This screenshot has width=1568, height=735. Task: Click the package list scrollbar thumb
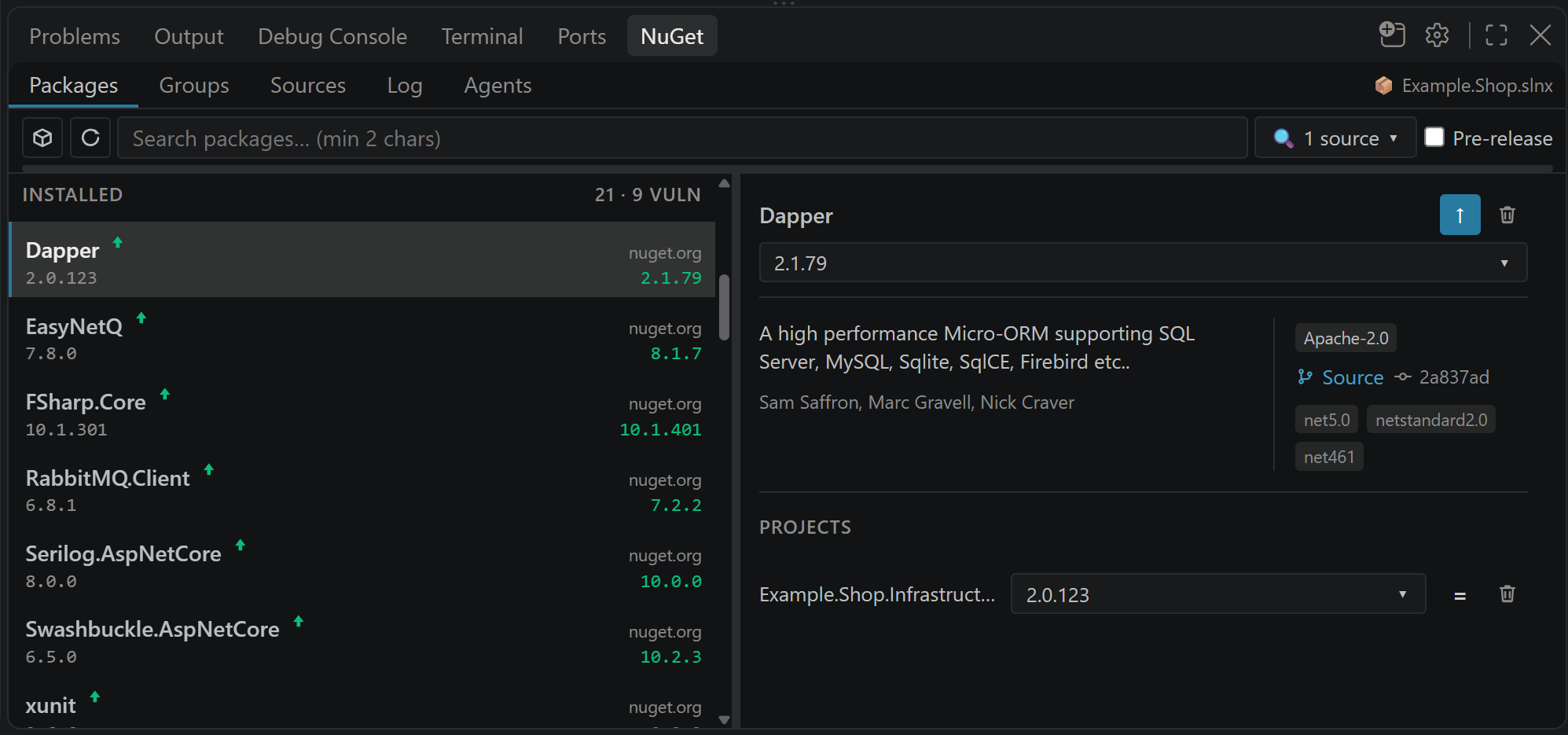[x=724, y=307]
